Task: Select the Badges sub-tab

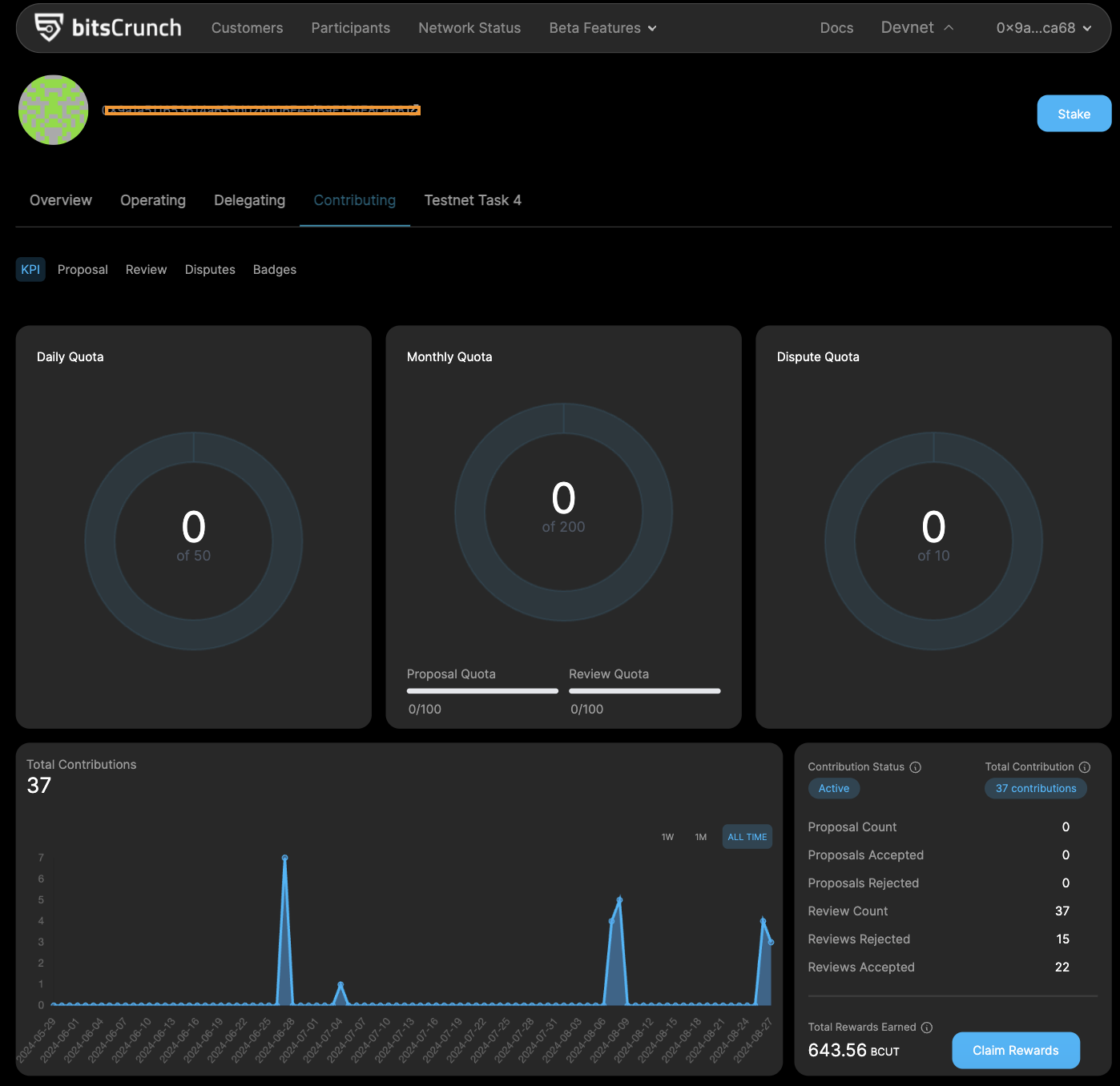Action: coord(275,270)
